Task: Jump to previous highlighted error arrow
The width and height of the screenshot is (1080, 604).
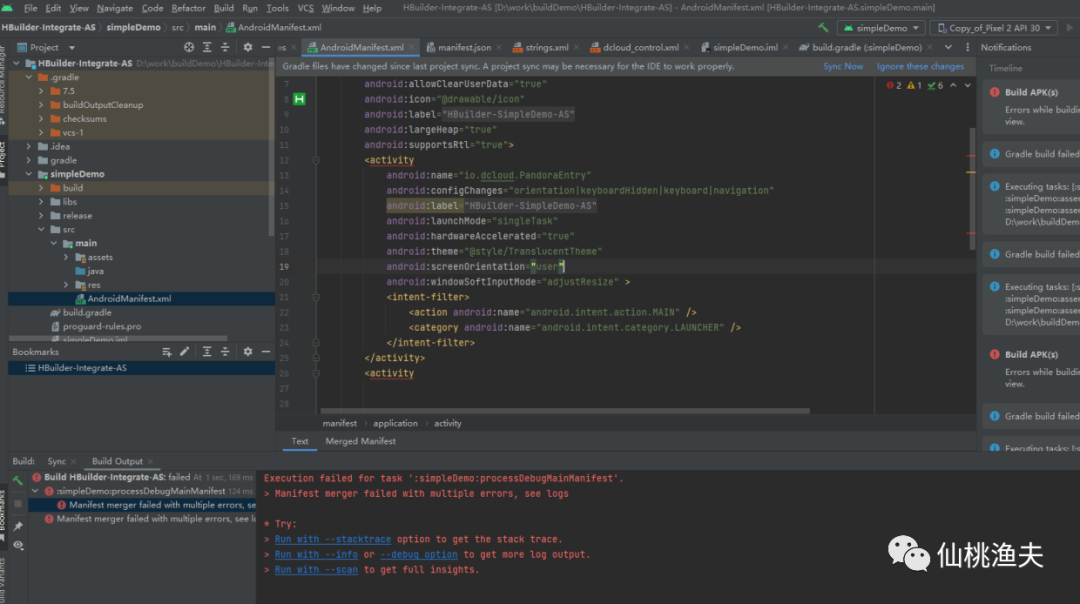Action: [x=953, y=85]
